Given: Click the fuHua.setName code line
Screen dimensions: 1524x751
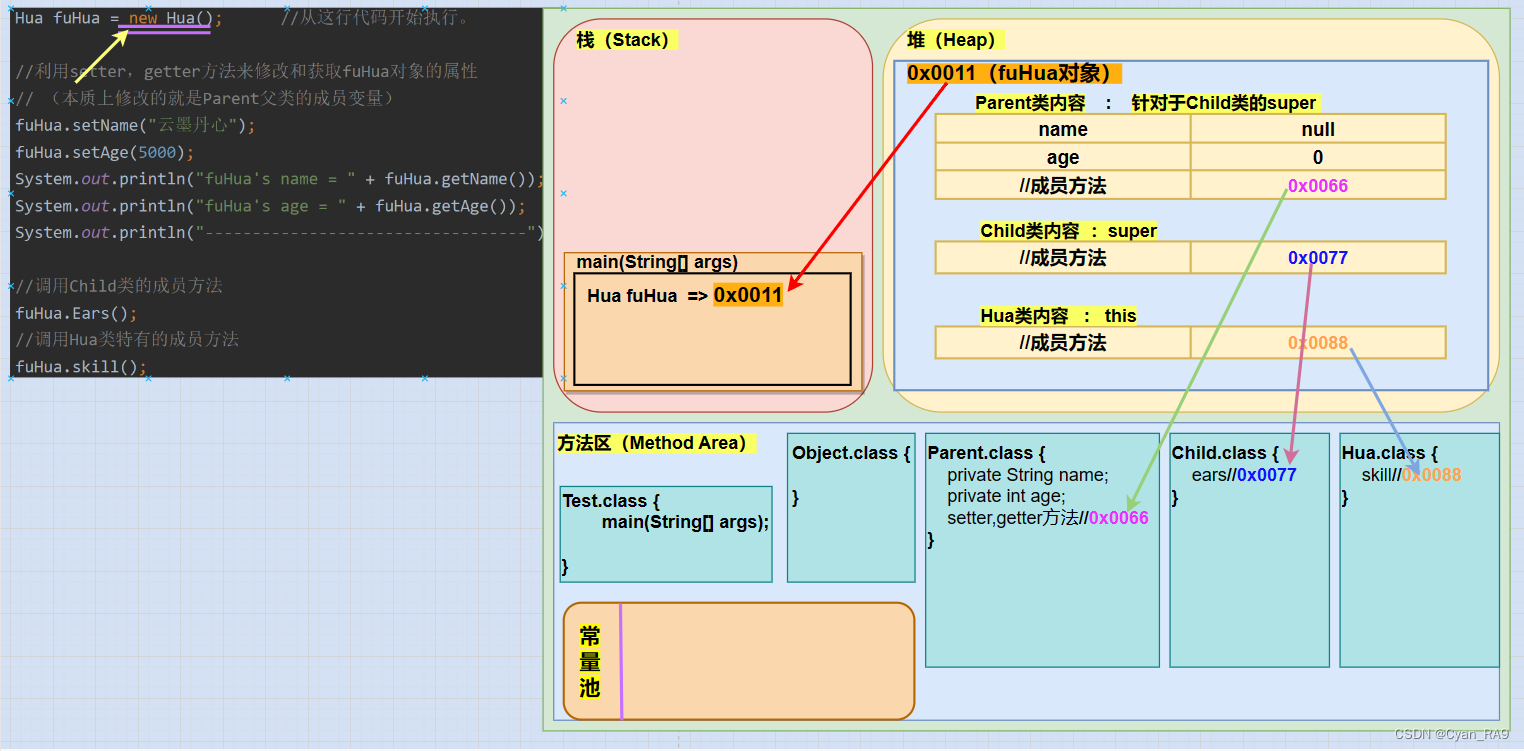Looking at the screenshot, I should [135, 125].
